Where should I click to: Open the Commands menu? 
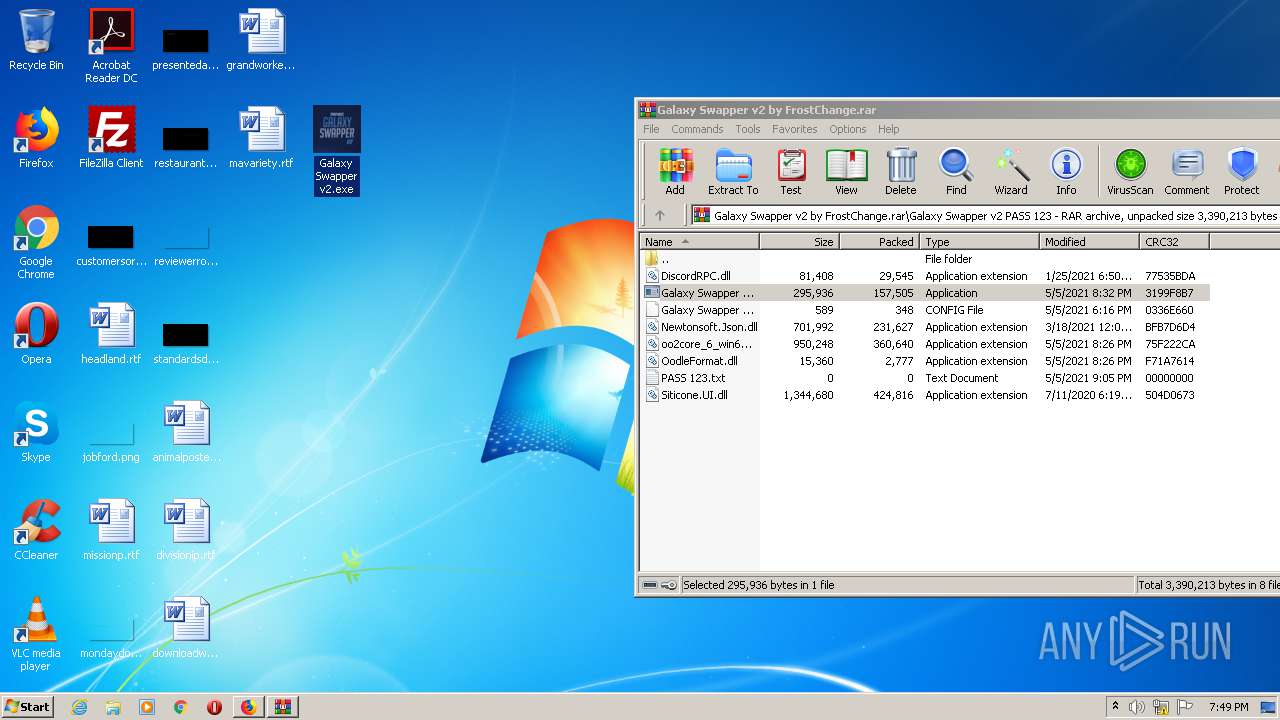697,129
